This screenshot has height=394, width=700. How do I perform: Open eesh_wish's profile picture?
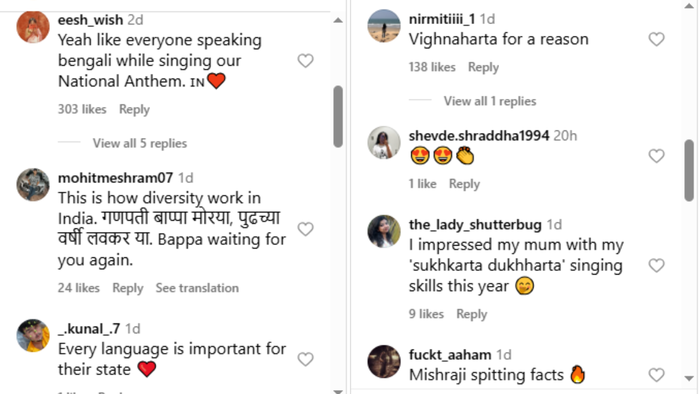33,27
